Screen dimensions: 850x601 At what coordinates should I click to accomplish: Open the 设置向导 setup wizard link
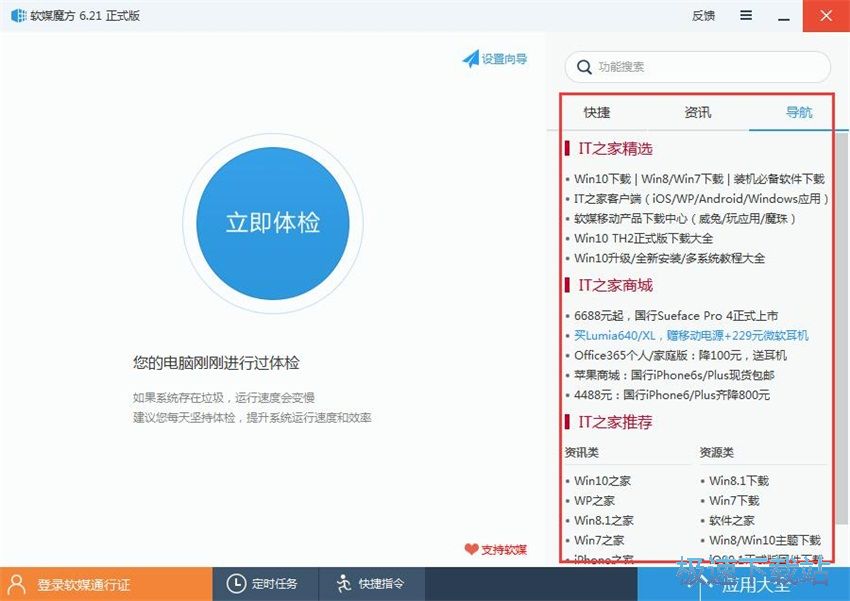coord(504,59)
